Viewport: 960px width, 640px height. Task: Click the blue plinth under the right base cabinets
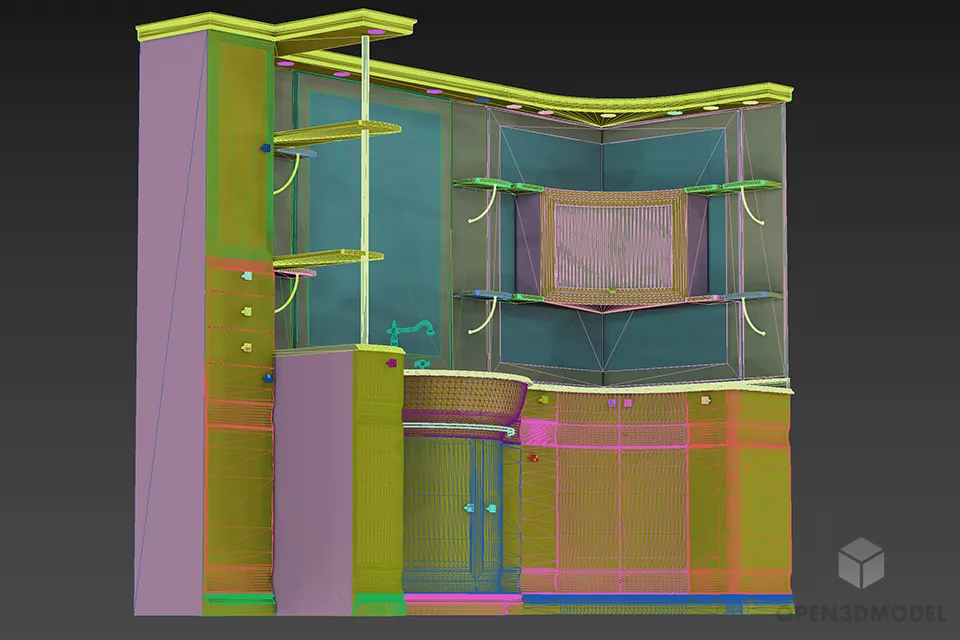tap(655, 599)
